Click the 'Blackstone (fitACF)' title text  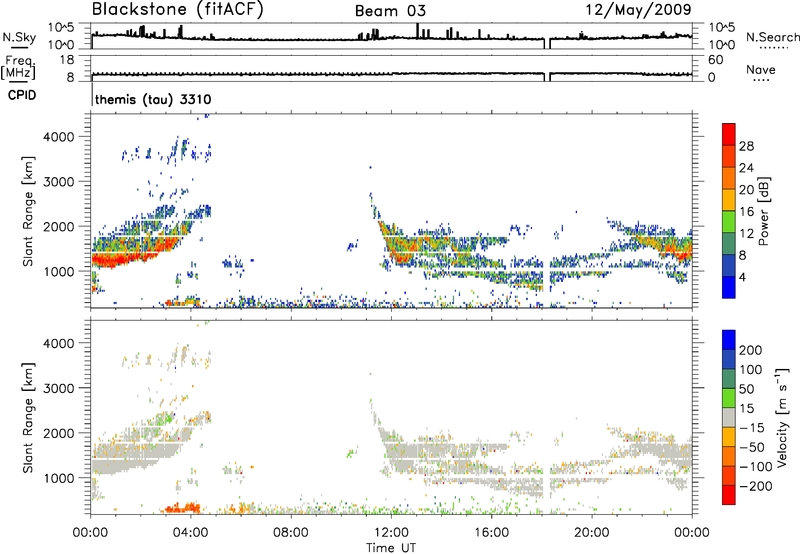point(177,9)
